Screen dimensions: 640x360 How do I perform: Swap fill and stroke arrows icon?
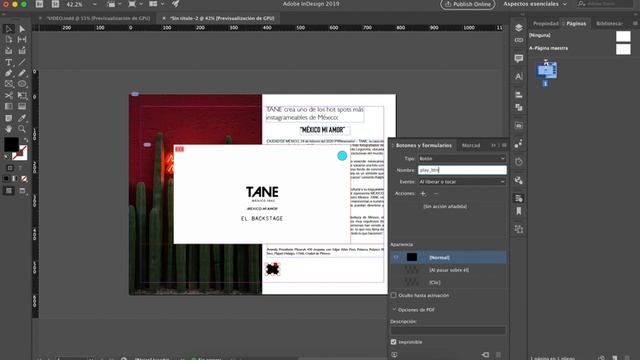pos(25,140)
